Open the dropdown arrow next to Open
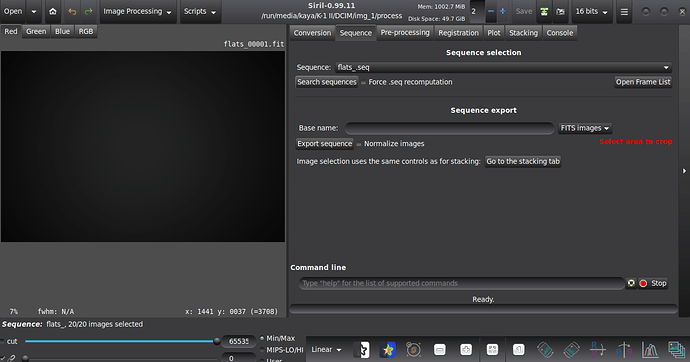The image size is (690, 362). 34,12
